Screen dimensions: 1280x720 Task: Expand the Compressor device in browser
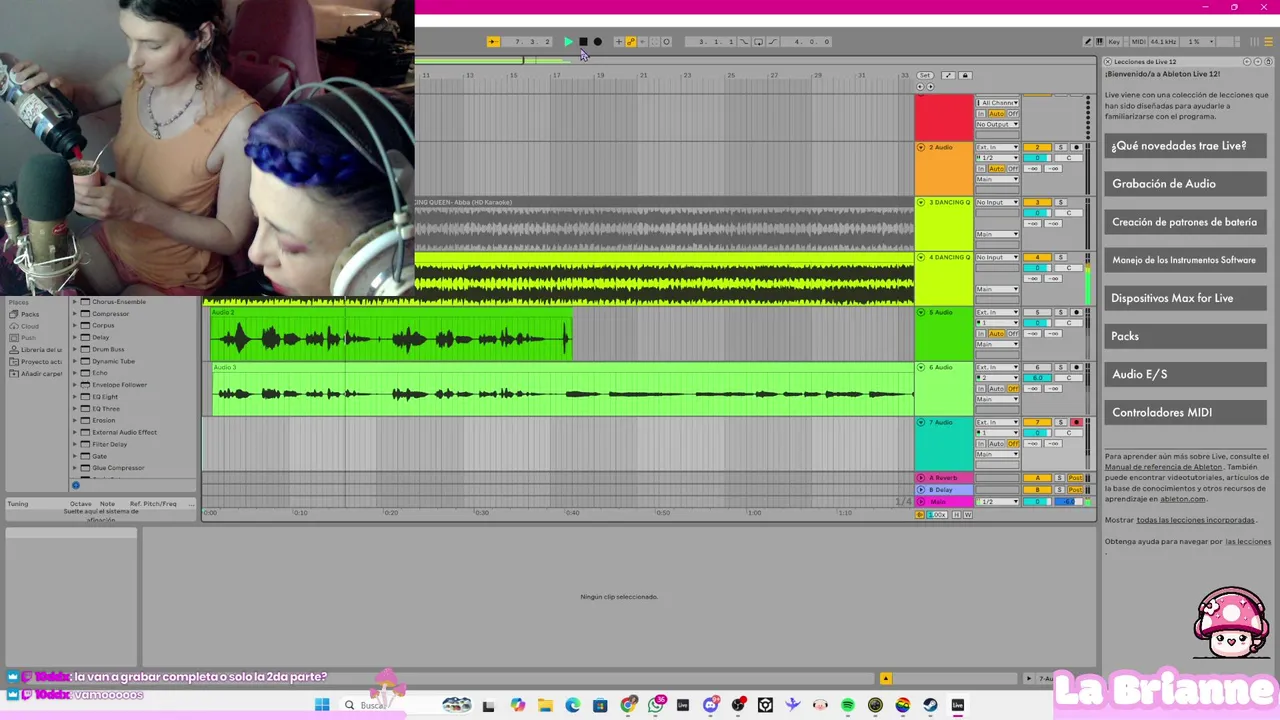pos(74,314)
